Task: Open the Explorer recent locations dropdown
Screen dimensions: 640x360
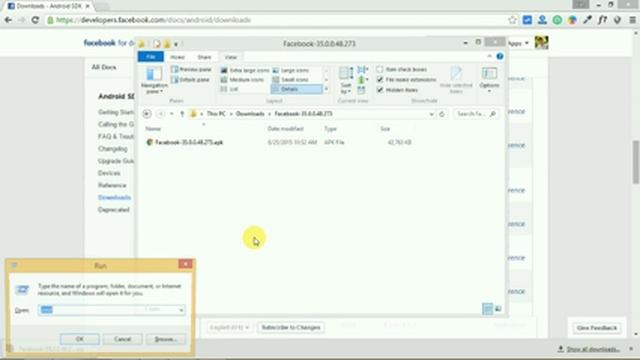Action: [172, 114]
